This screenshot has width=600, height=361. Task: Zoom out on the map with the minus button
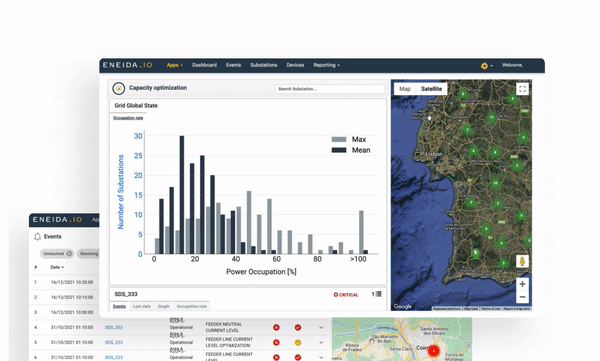(x=522, y=297)
